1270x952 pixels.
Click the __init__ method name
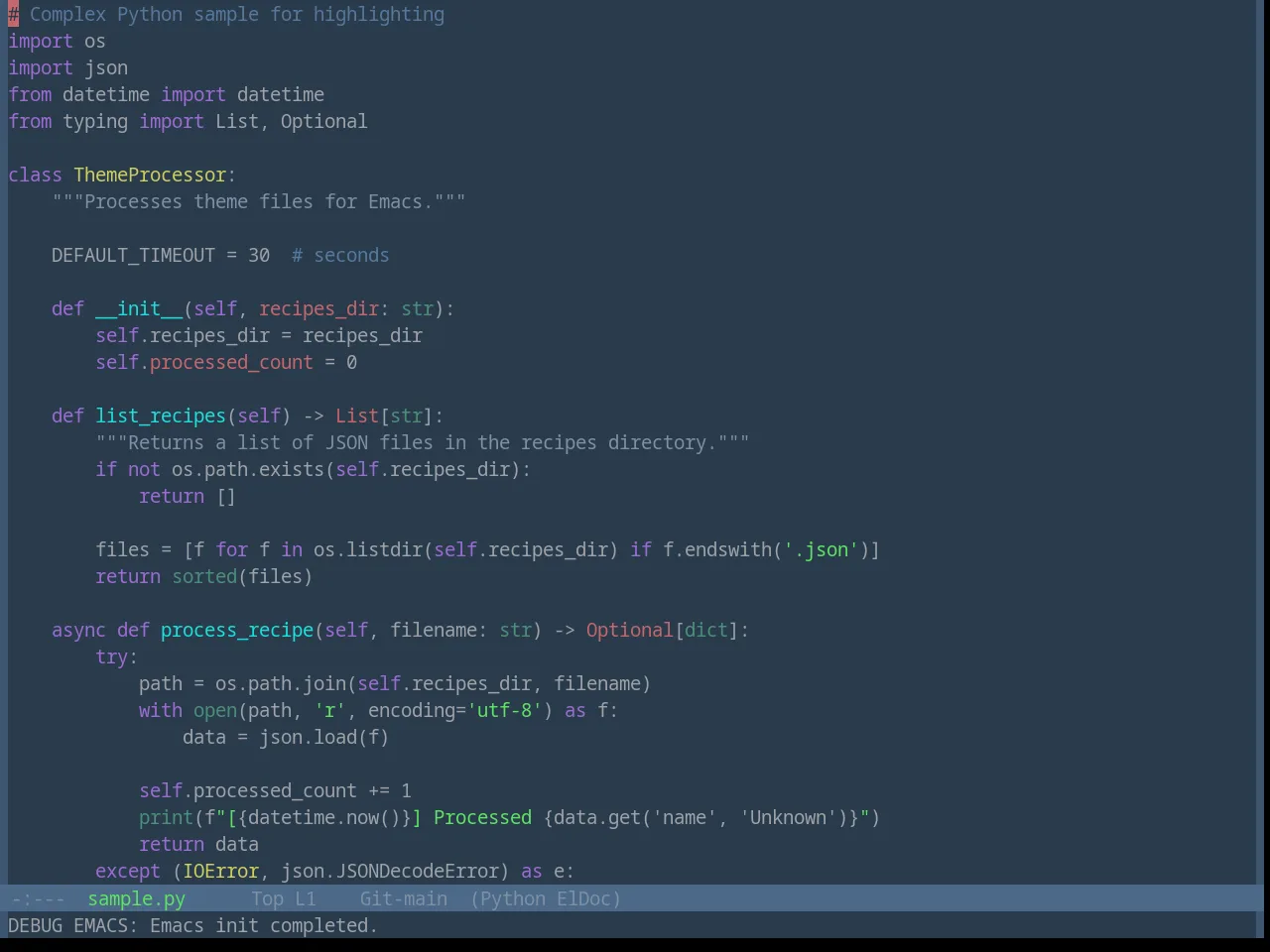[x=139, y=308]
